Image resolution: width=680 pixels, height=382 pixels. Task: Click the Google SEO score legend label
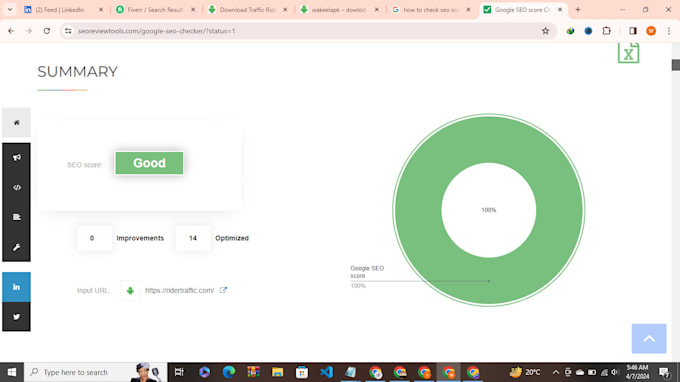(367, 272)
